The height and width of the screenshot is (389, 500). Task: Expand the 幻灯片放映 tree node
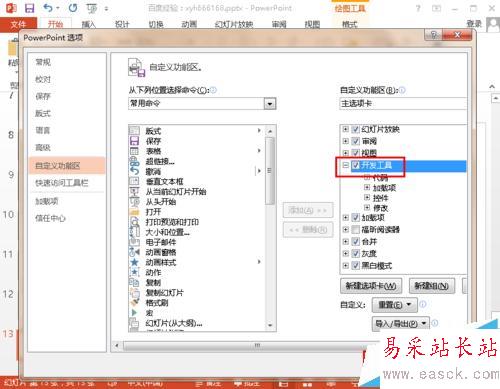click(x=345, y=129)
